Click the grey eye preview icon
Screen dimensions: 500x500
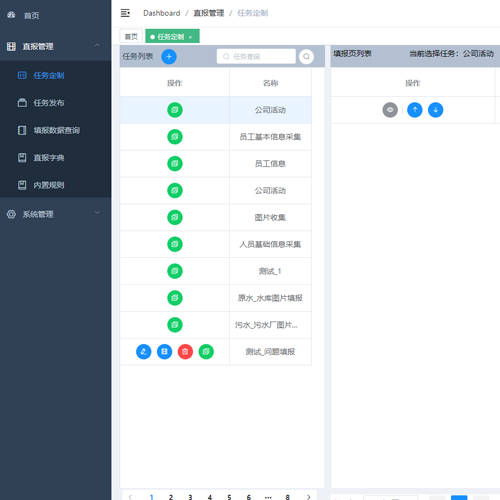[x=390, y=110]
